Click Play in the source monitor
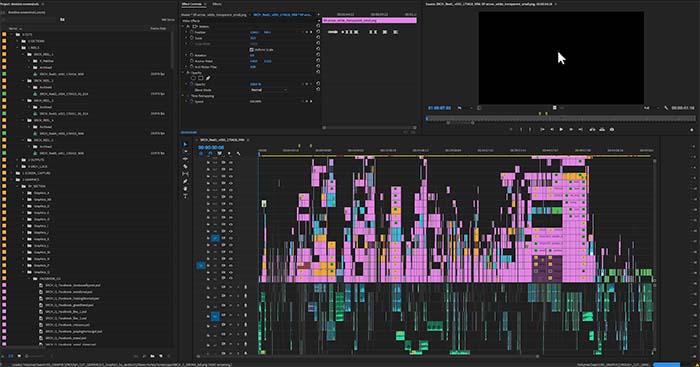The image size is (700, 367). (561, 129)
